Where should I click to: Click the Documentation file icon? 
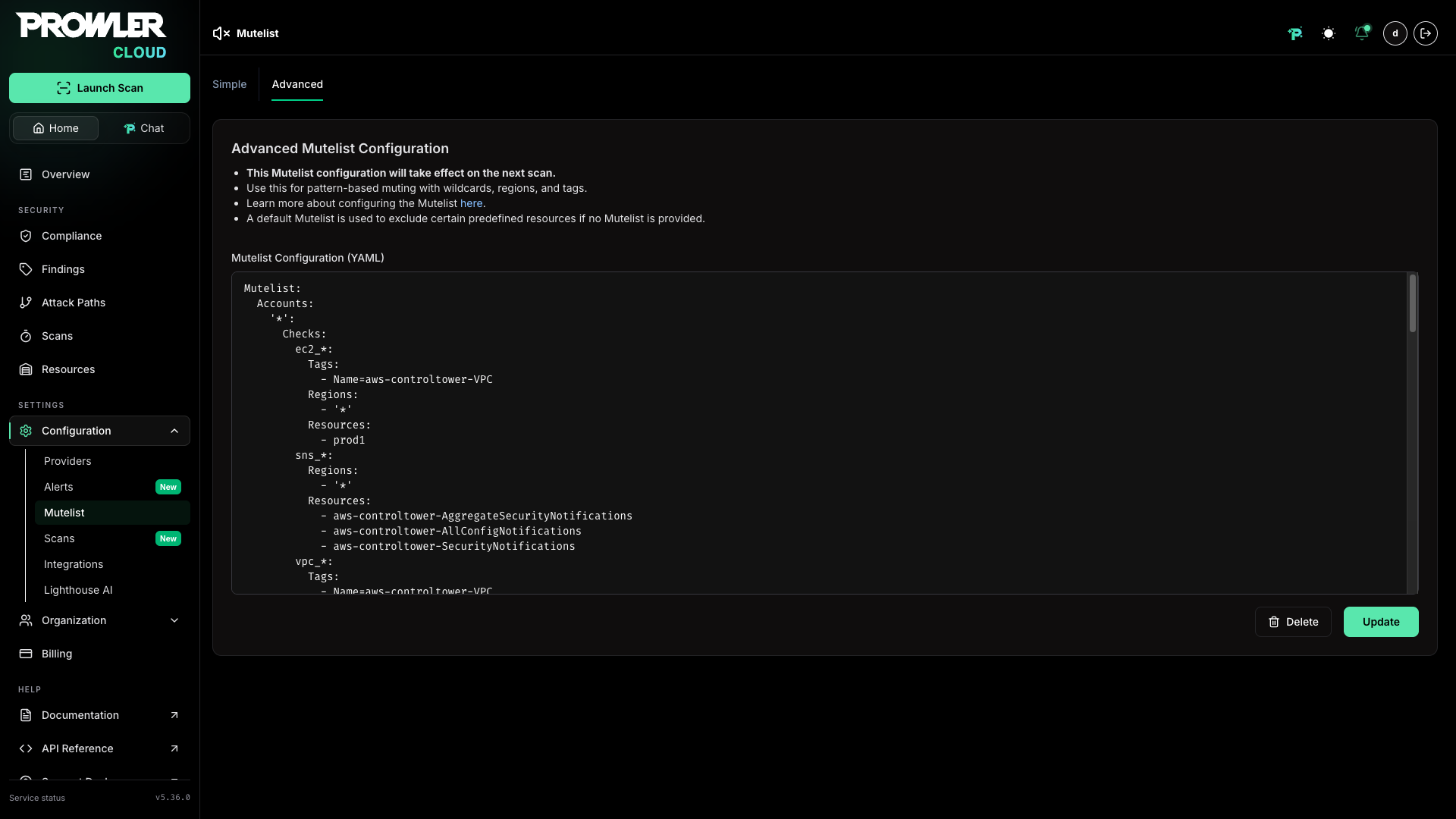point(26,715)
